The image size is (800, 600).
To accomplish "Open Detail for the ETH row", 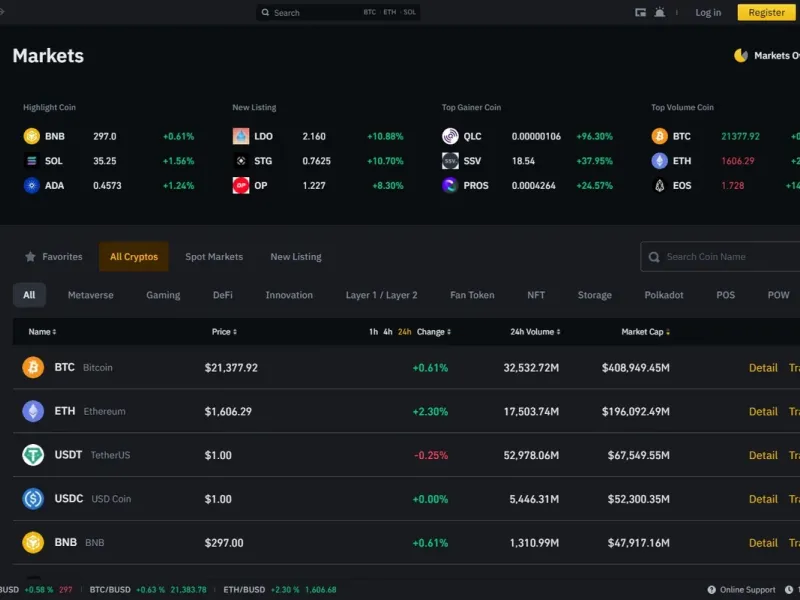I will tap(763, 411).
